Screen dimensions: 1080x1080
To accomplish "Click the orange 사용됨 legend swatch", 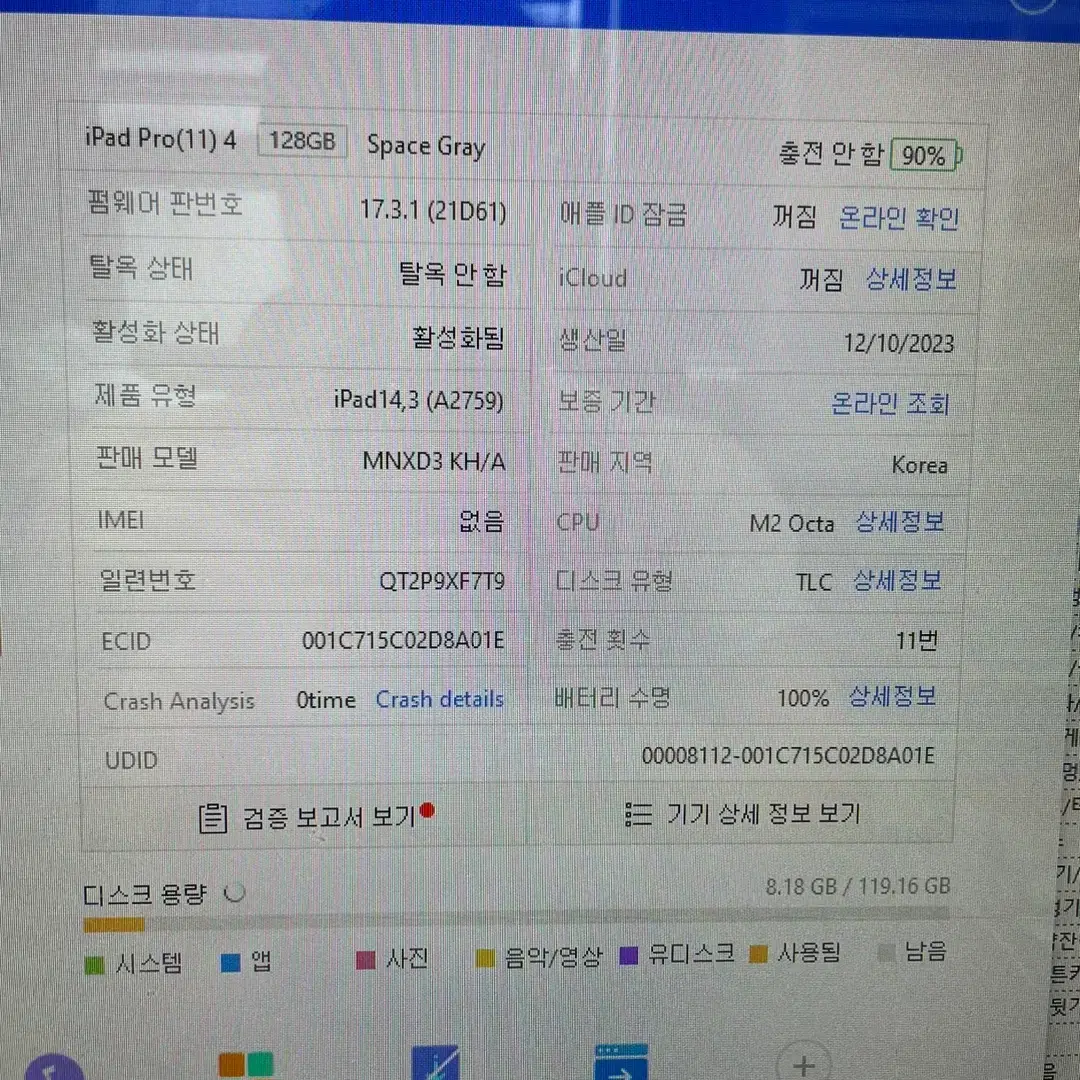I will tap(758, 954).
